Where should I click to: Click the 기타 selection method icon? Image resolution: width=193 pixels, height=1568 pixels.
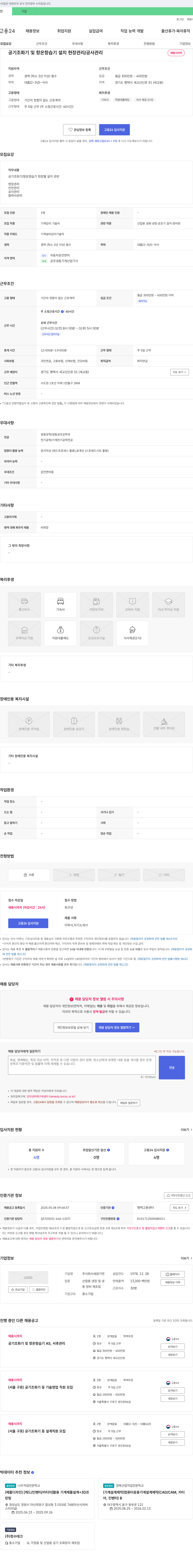164,875
